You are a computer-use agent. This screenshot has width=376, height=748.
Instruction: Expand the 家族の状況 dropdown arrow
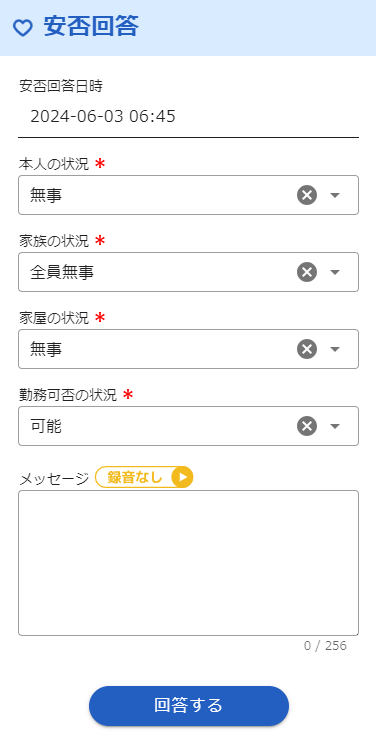[x=335, y=272]
